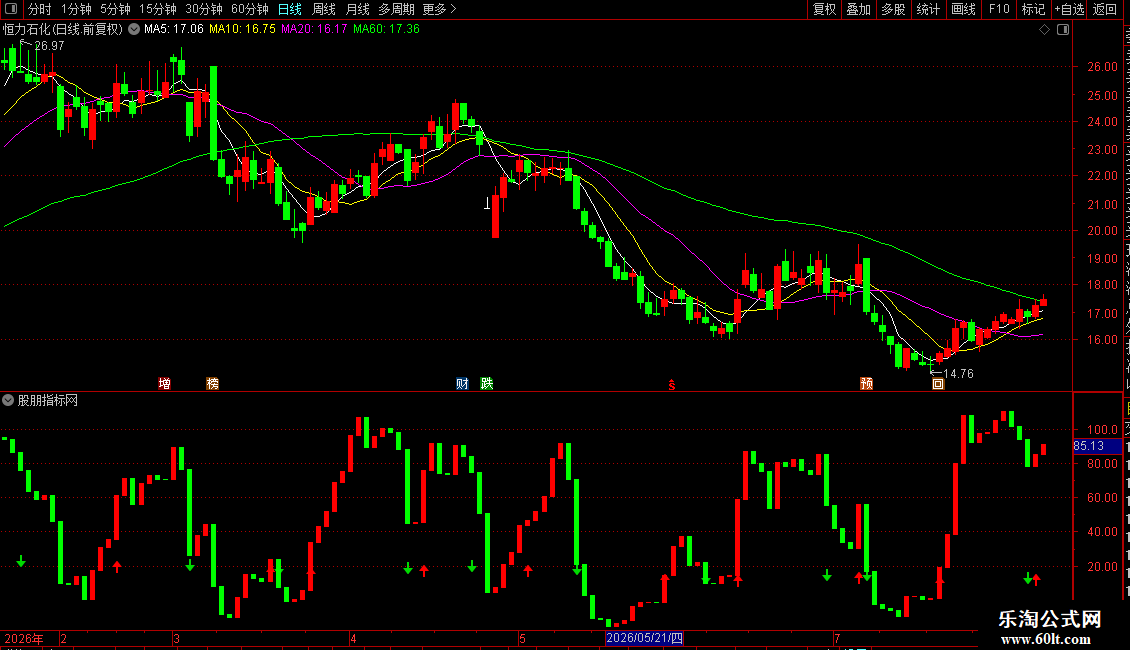Select the 日线 daily chart tab

tap(290, 9)
